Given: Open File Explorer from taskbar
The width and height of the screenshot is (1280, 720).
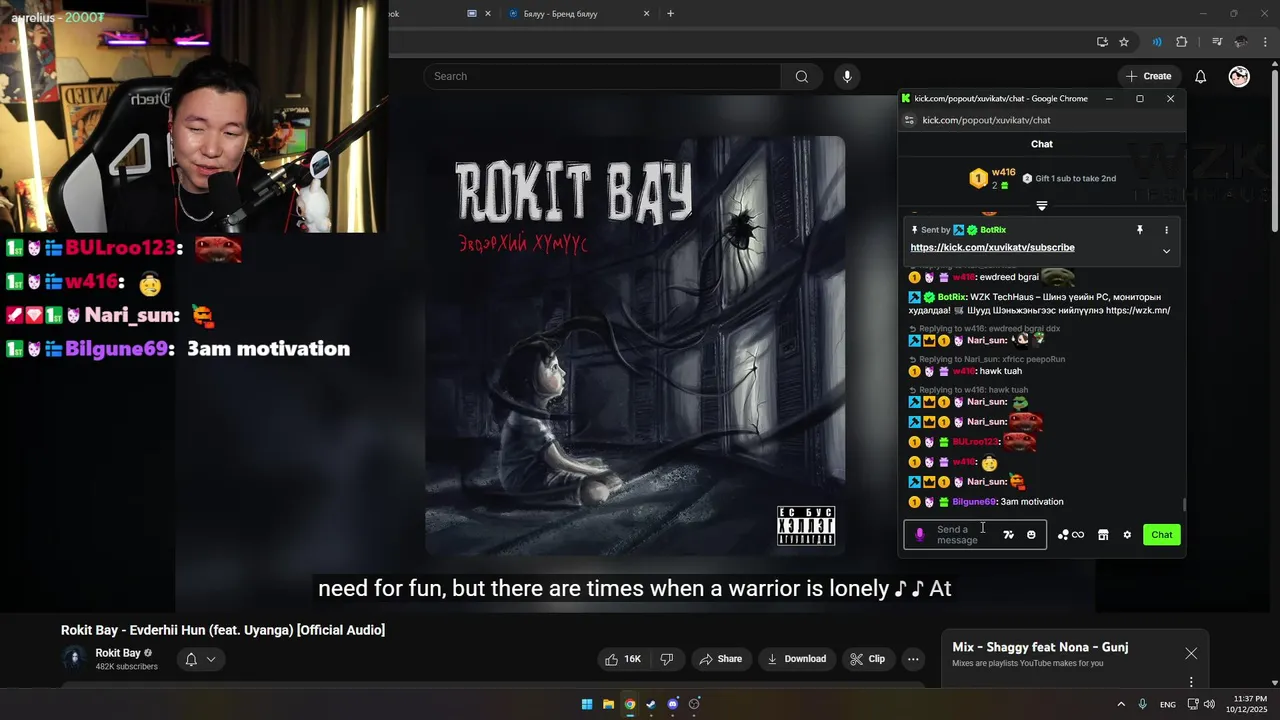Looking at the screenshot, I should (x=608, y=704).
